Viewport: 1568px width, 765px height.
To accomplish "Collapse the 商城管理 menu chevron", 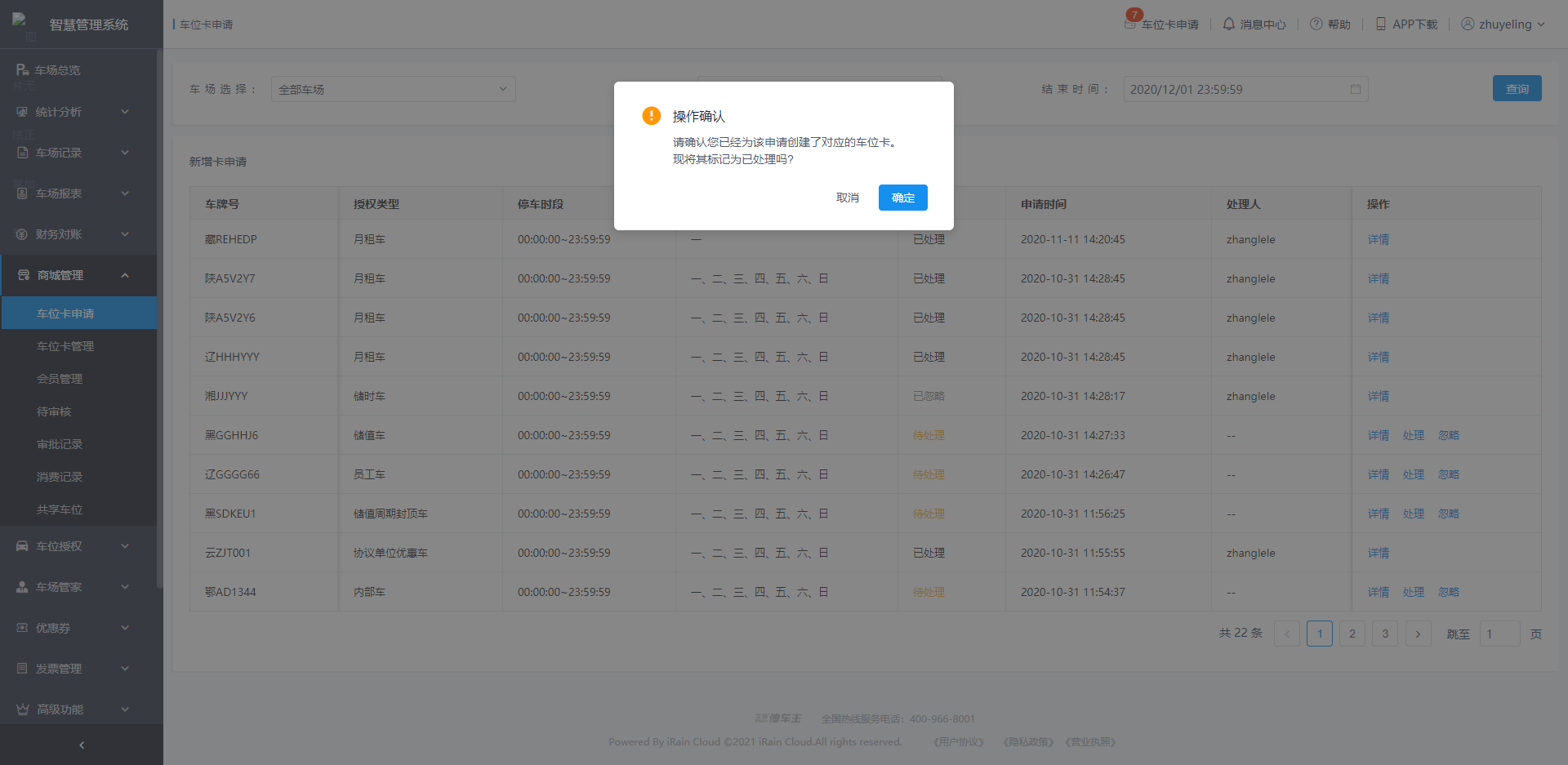I will click(x=125, y=275).
